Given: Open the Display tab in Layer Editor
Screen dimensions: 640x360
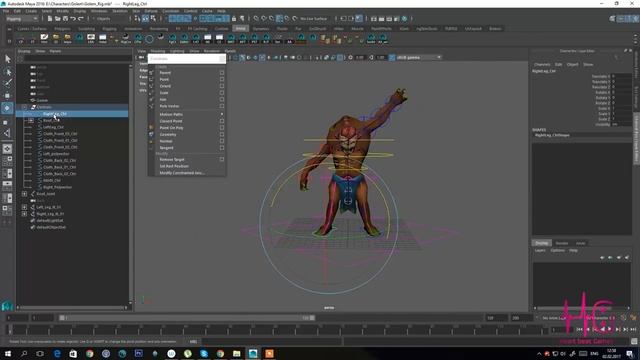Looking at the screenshot, I should point(542,243).
